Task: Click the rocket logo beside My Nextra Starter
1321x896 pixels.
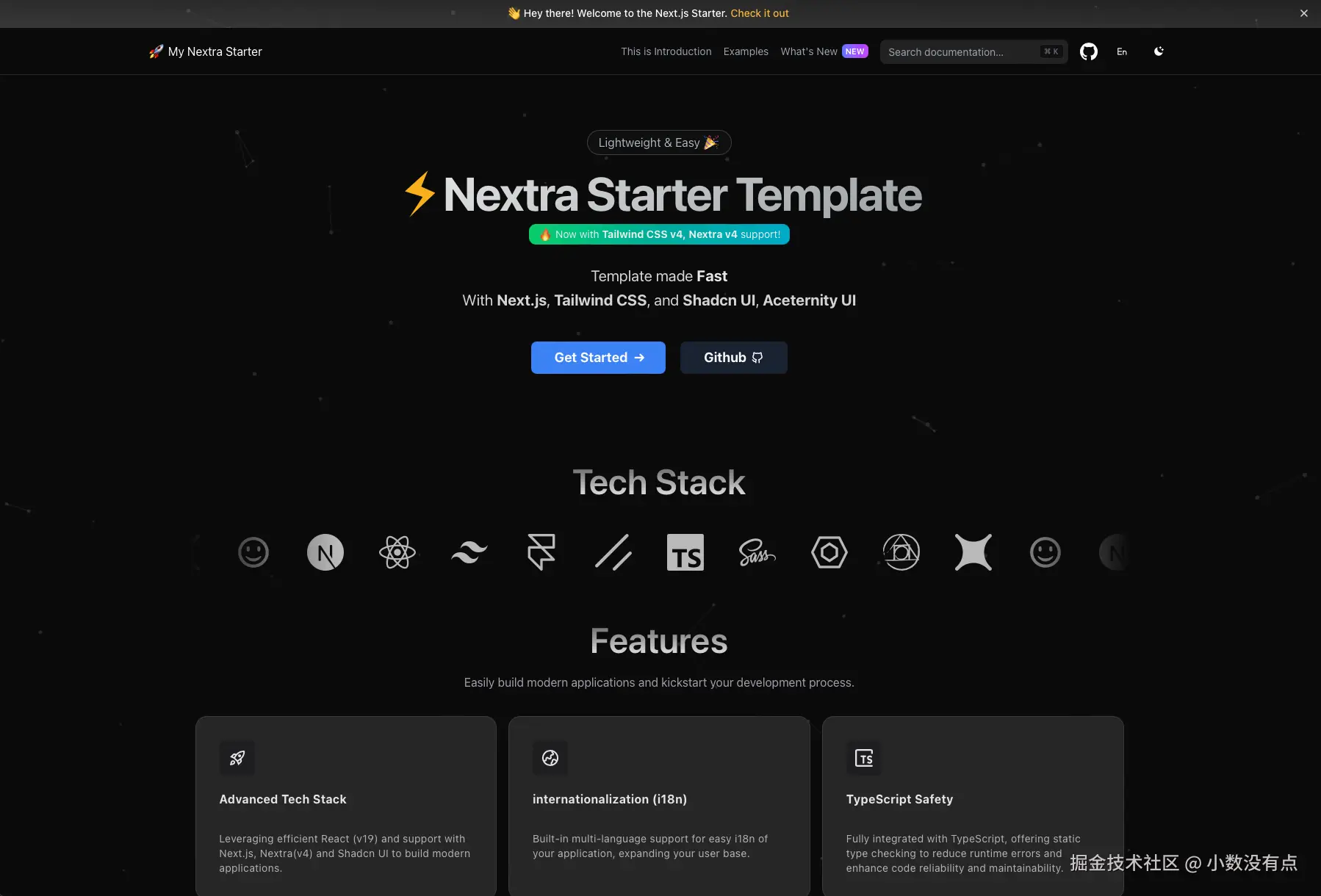Action: (x=156, y=51)
